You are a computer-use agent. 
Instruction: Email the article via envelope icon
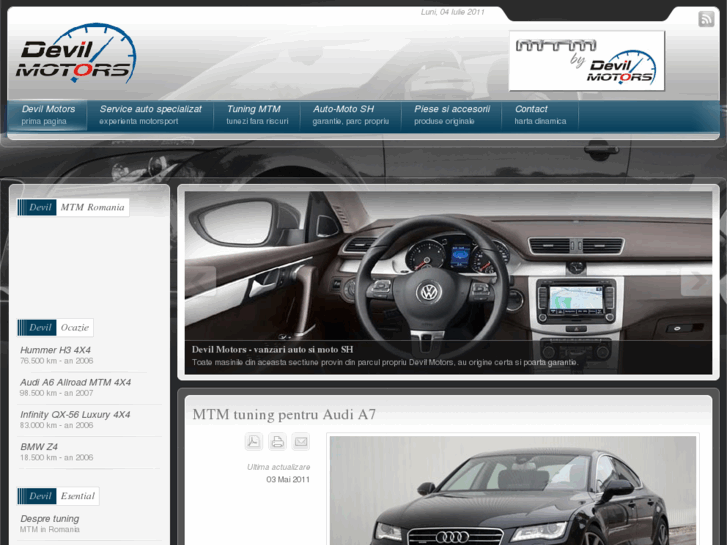pos(301,441)
